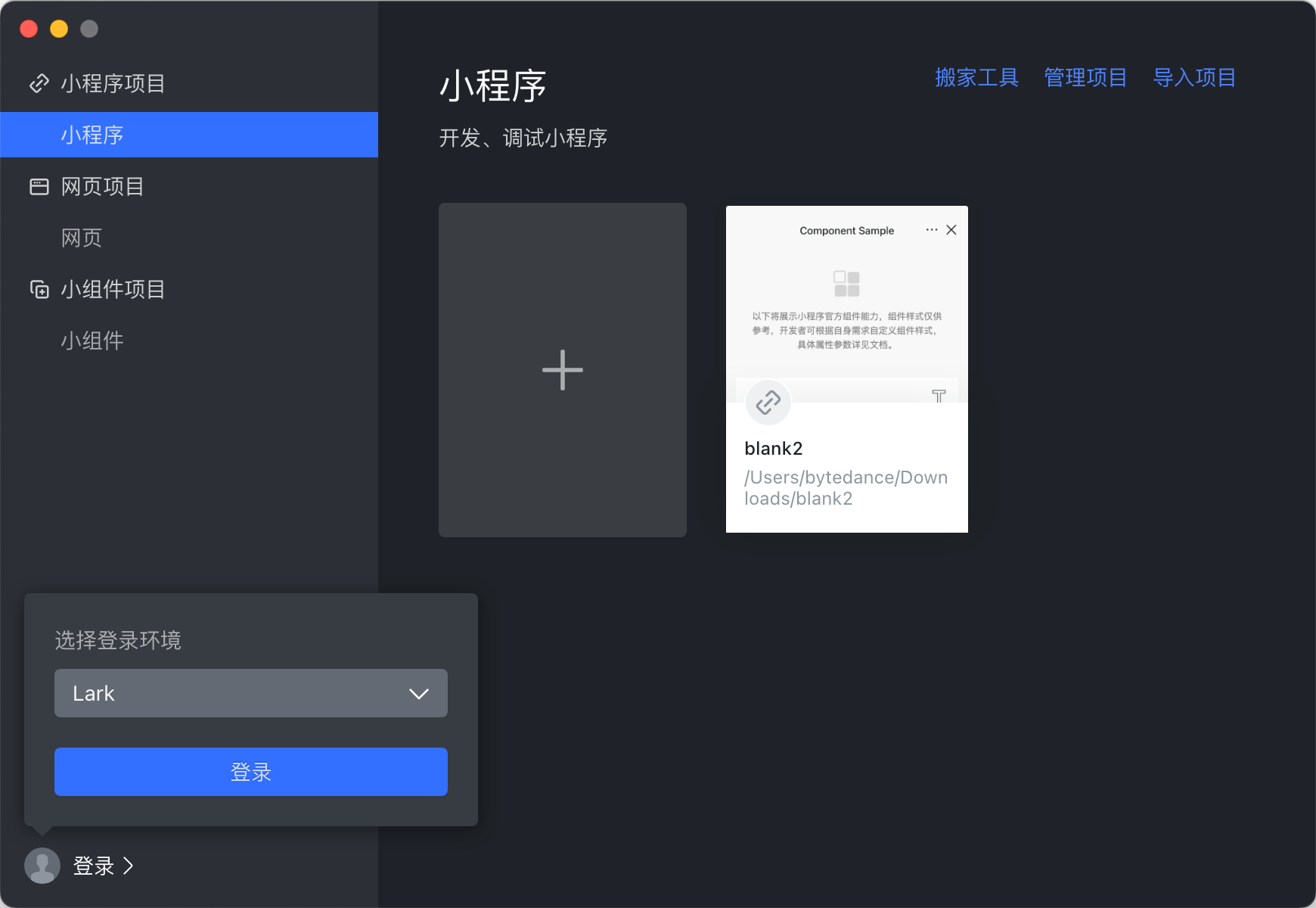Viewport: 1316px width, 908px height.
Task: Click the round link badge on blank2 card
Action: point(768,403)
